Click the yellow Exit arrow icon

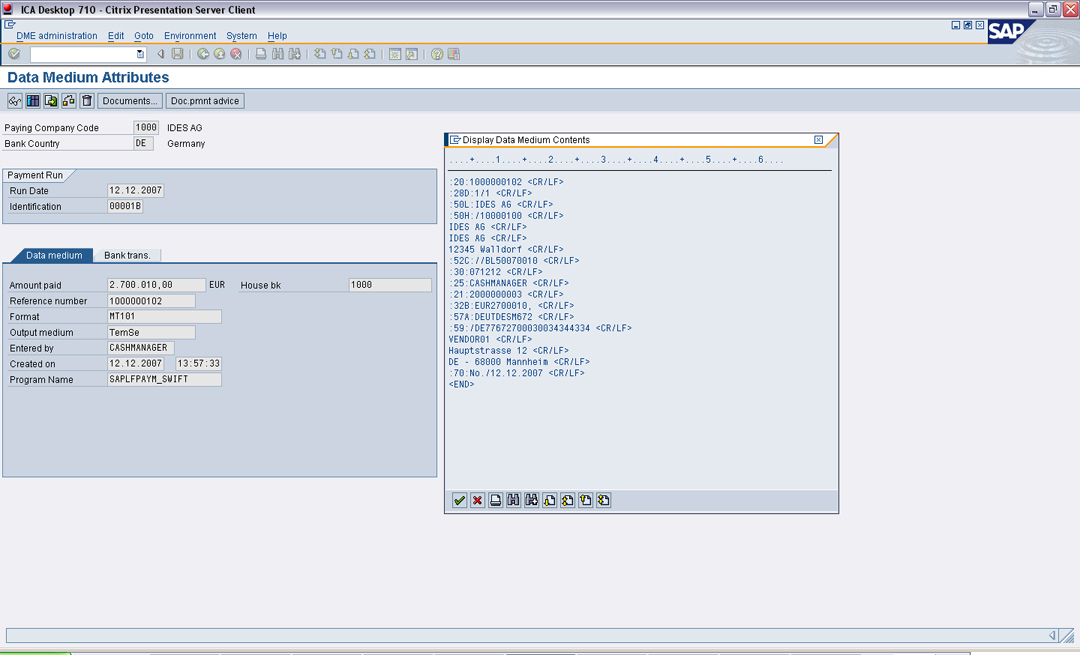click(220, 54)
